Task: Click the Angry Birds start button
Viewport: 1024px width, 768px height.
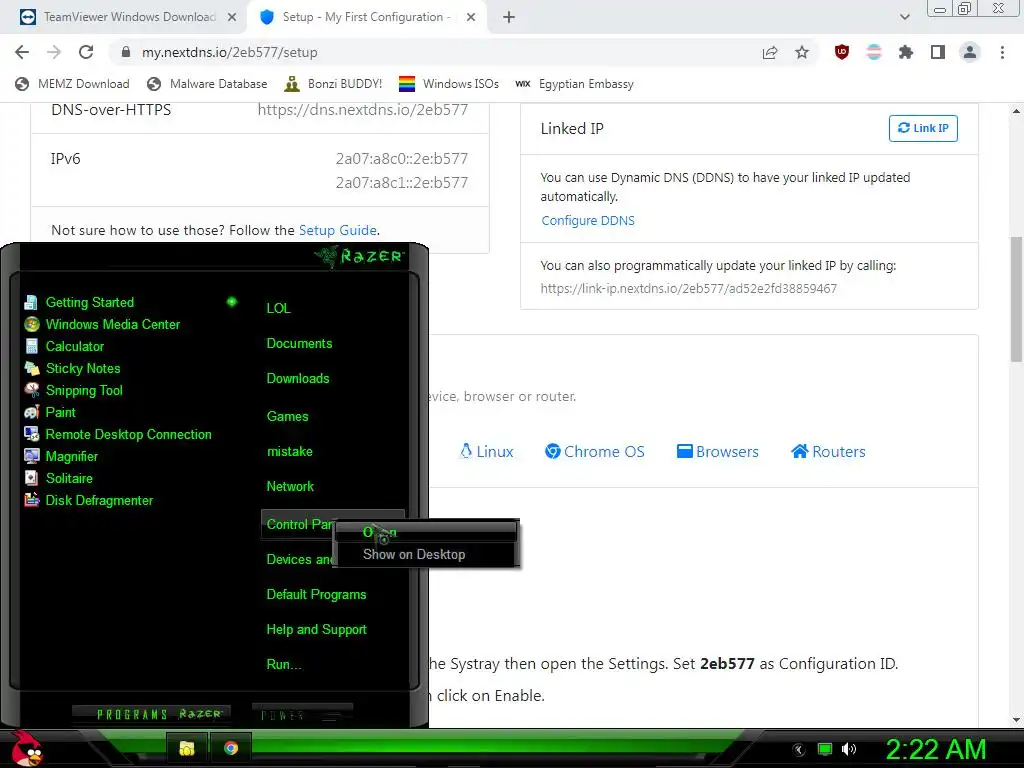Action: [x=26, y=748]
